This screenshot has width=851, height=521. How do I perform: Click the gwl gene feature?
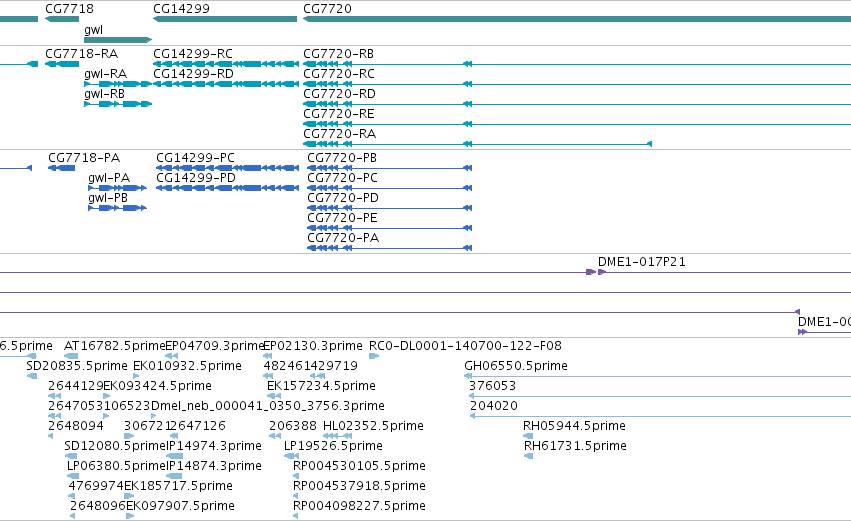(118, 40)
